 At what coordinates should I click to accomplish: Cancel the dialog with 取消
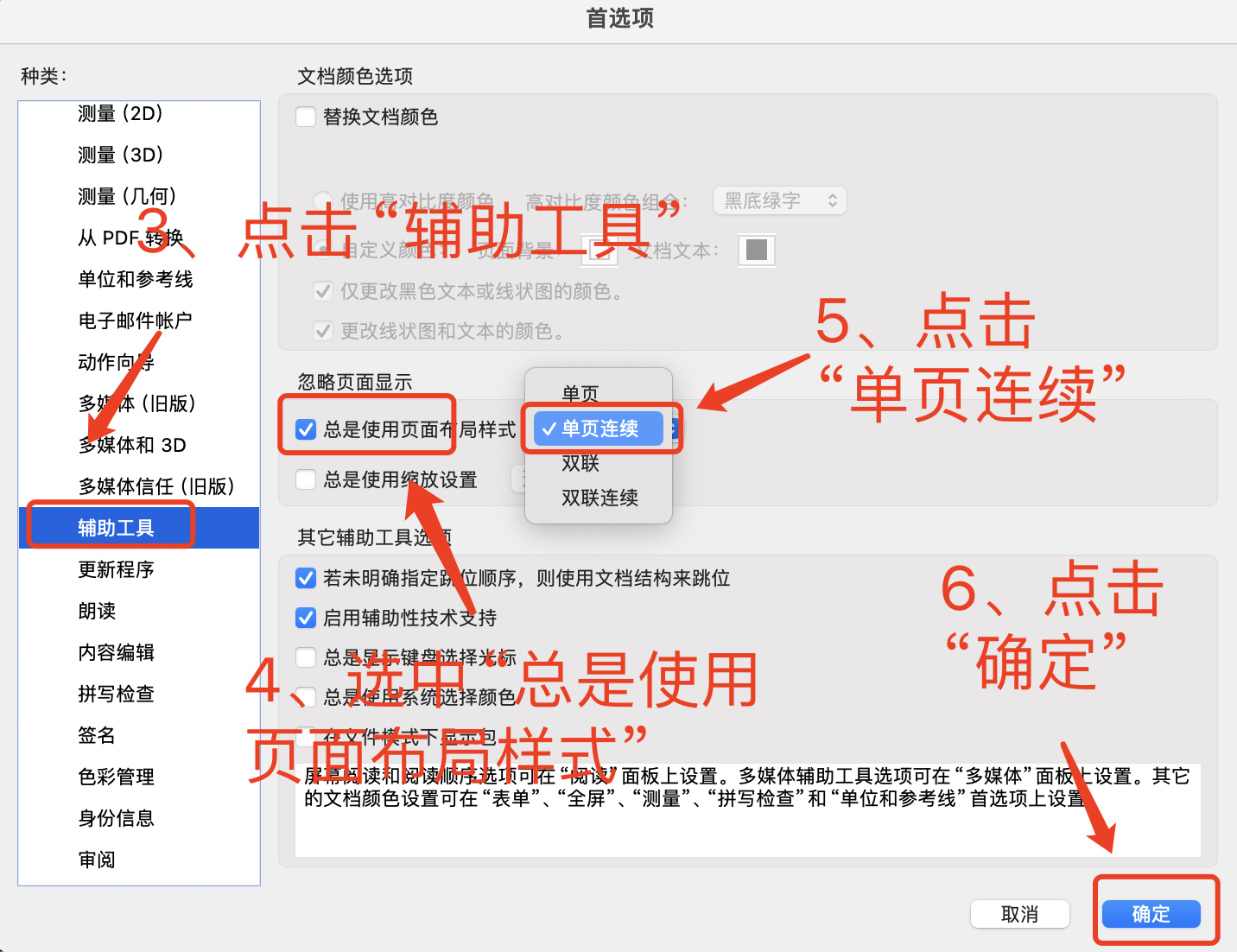click(1020, 914)
